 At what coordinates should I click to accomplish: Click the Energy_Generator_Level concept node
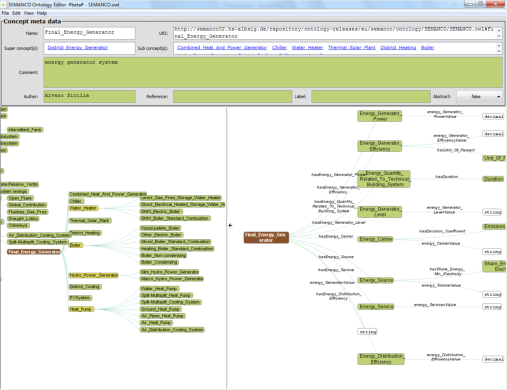coord(380,212)
